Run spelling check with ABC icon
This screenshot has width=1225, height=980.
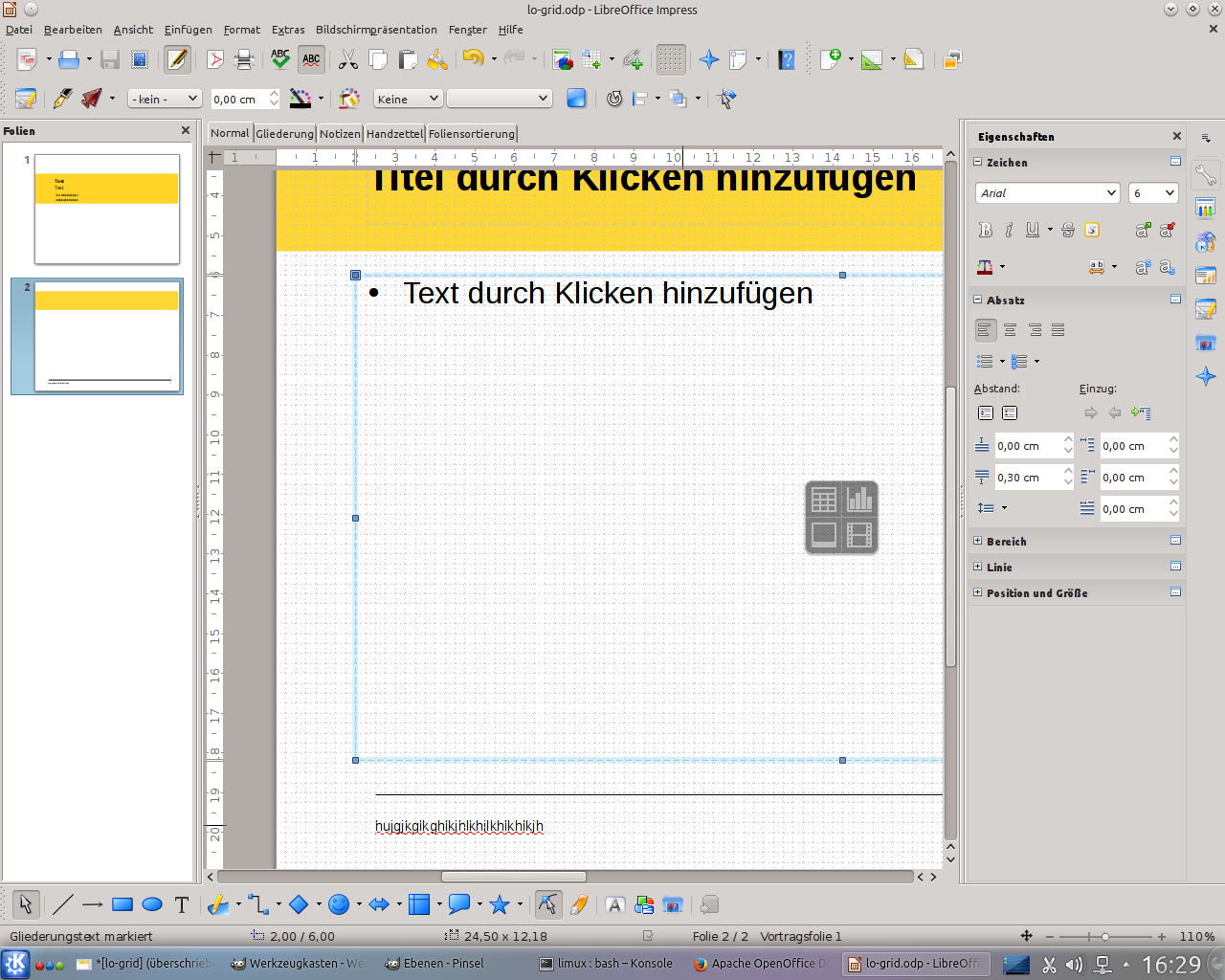point(280,60)
